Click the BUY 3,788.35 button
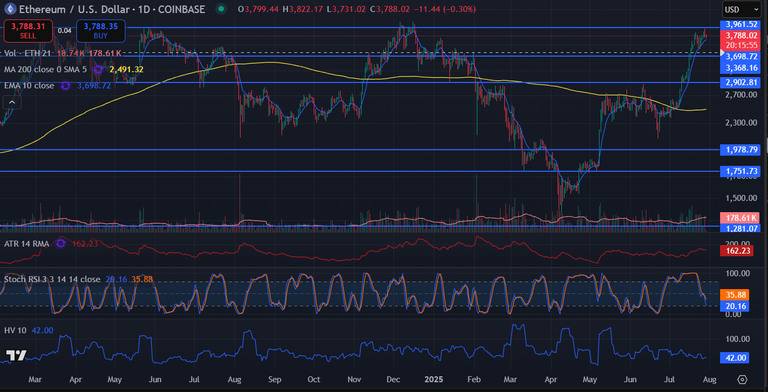 100,30
